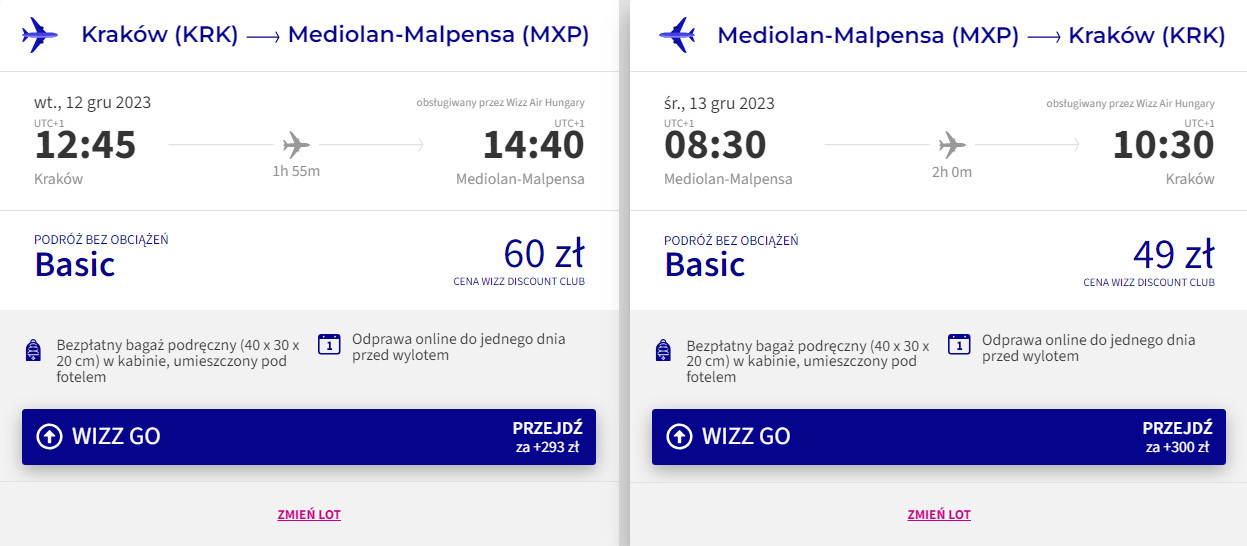Click the up-arrow circle icon on the right WIZZ GO
Viewport: 1247px width, 546px height.
pyautogui.click(x=678, y=436)
